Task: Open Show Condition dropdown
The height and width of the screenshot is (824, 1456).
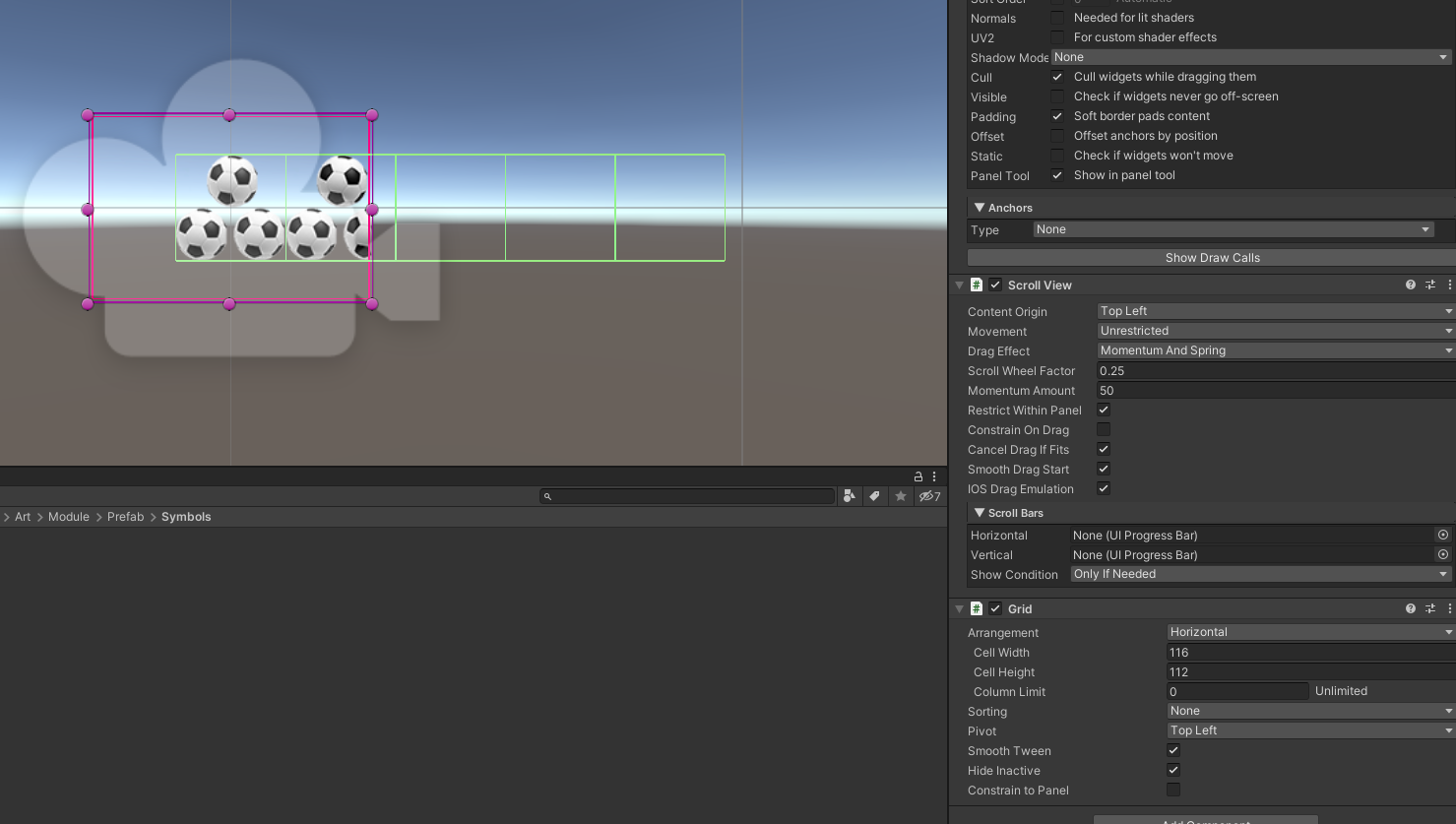Action: coord(1261,574)
